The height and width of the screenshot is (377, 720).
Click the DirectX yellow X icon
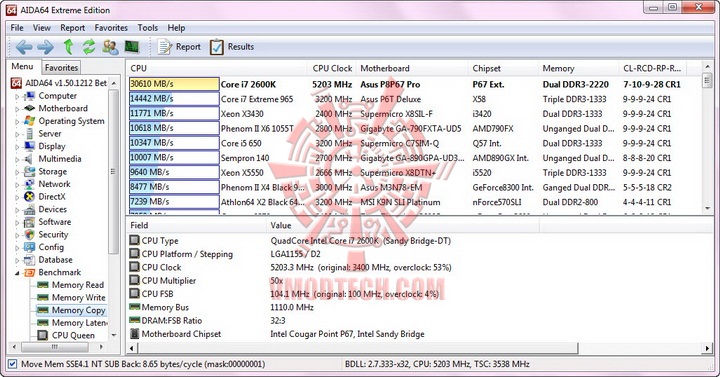click(29, 197)
